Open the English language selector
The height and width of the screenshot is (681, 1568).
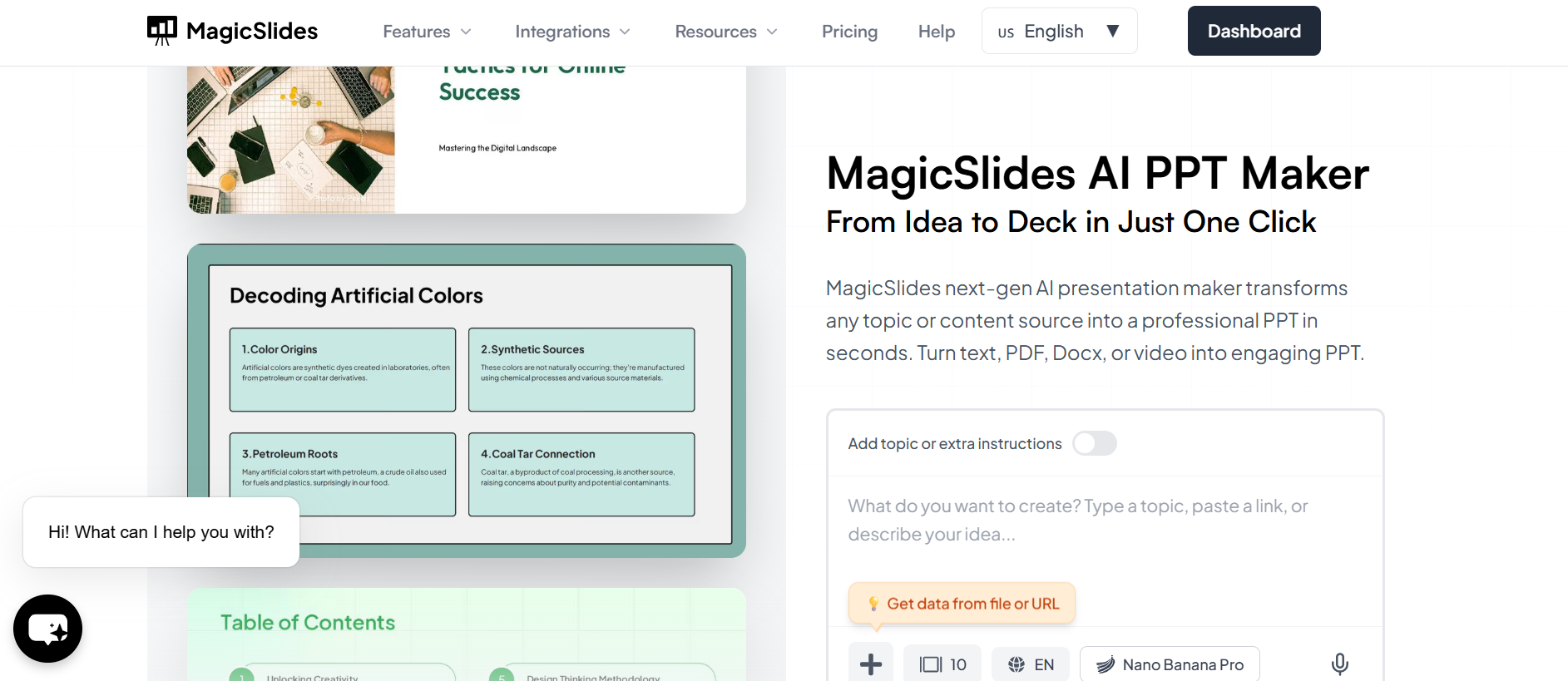[1059, 31]
